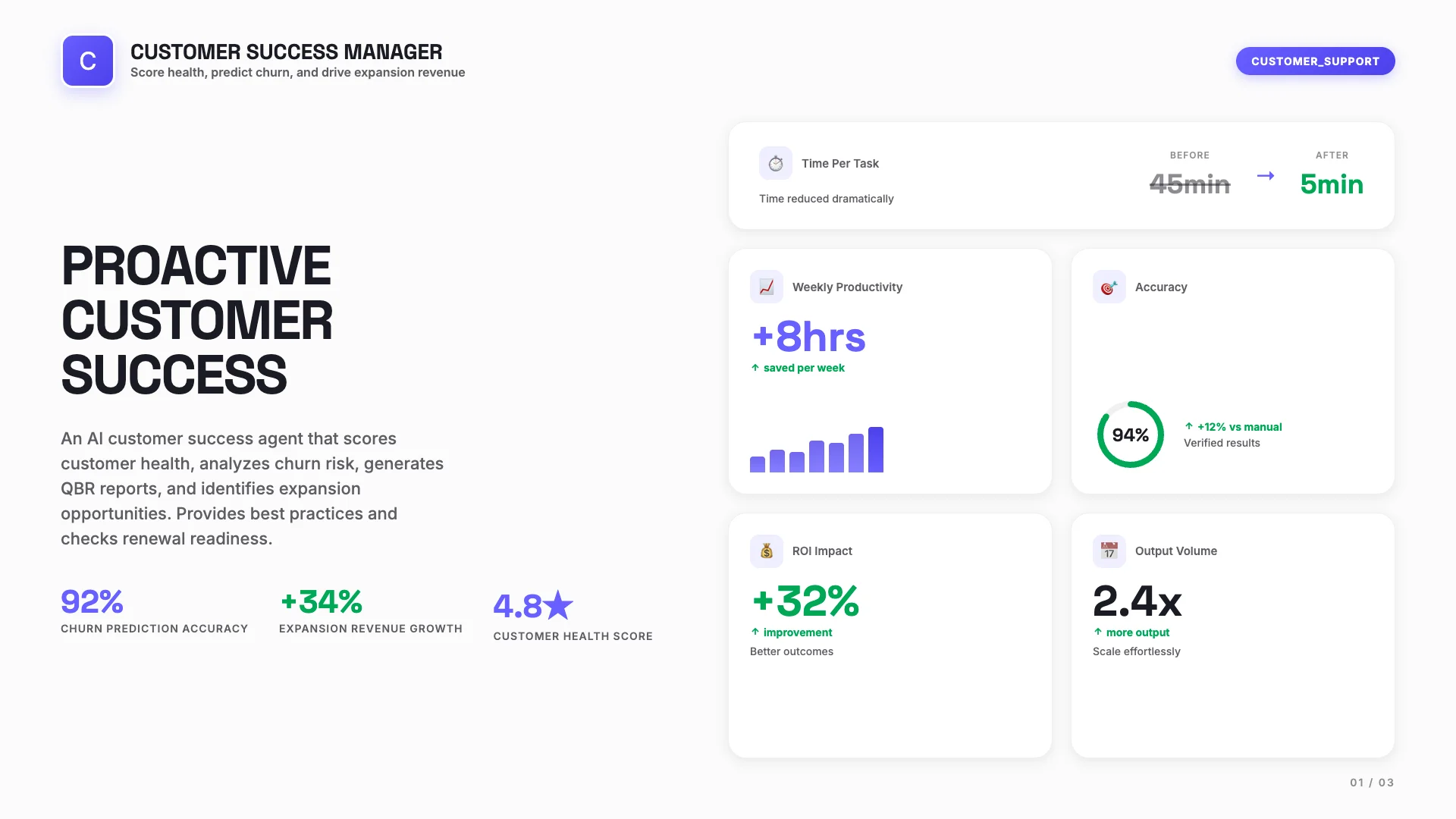Image resolution: width=1456 pixels, height=819 pixels.
Task: Click the green star beside 4.8 rating
Action: coord(558,605)
